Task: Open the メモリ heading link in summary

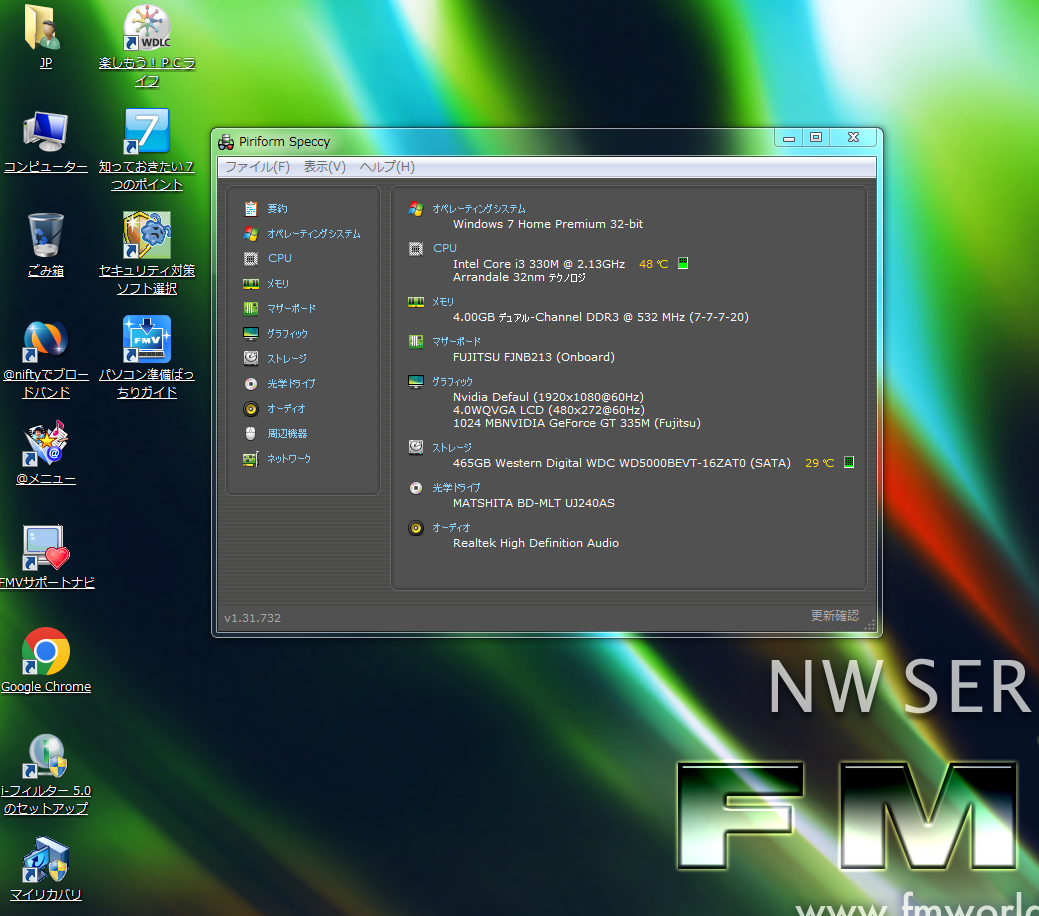Action: [443, 302]
